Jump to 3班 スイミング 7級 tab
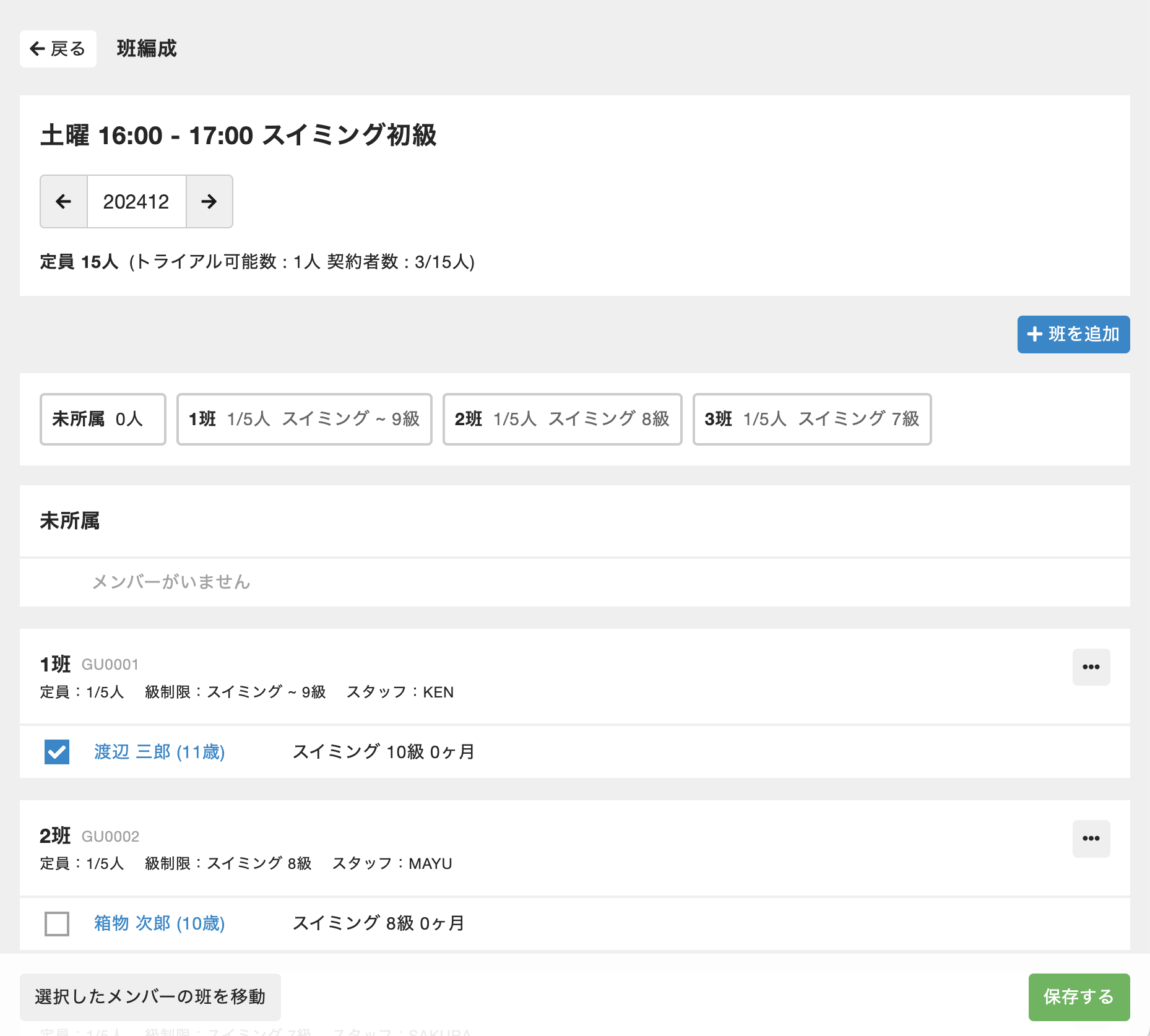Viewport: 1150px width, 1036px height. 811,419
